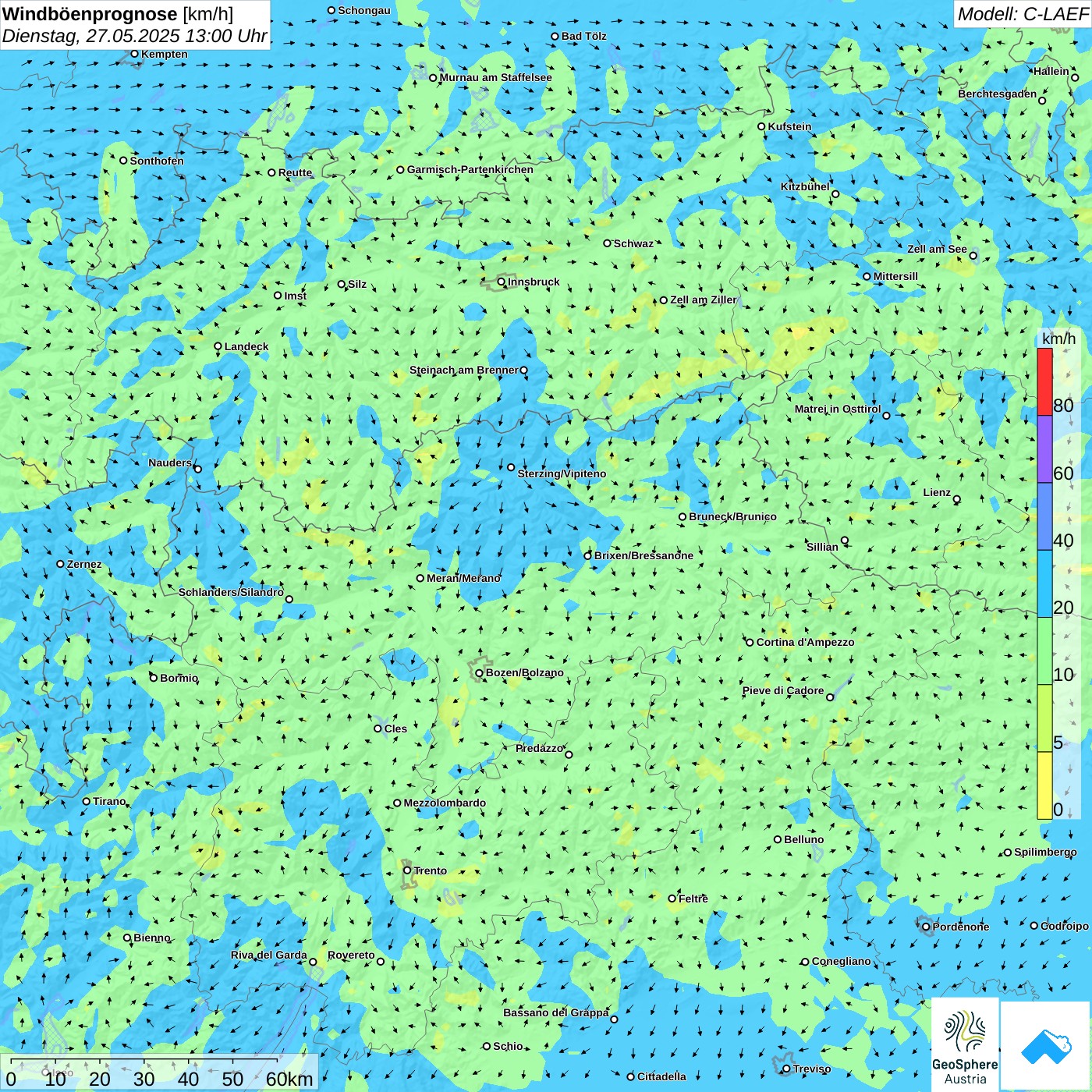Click the 'Codroipo' label
The height and width of the screenshot is (1092, 1092).
(1065, 926)
